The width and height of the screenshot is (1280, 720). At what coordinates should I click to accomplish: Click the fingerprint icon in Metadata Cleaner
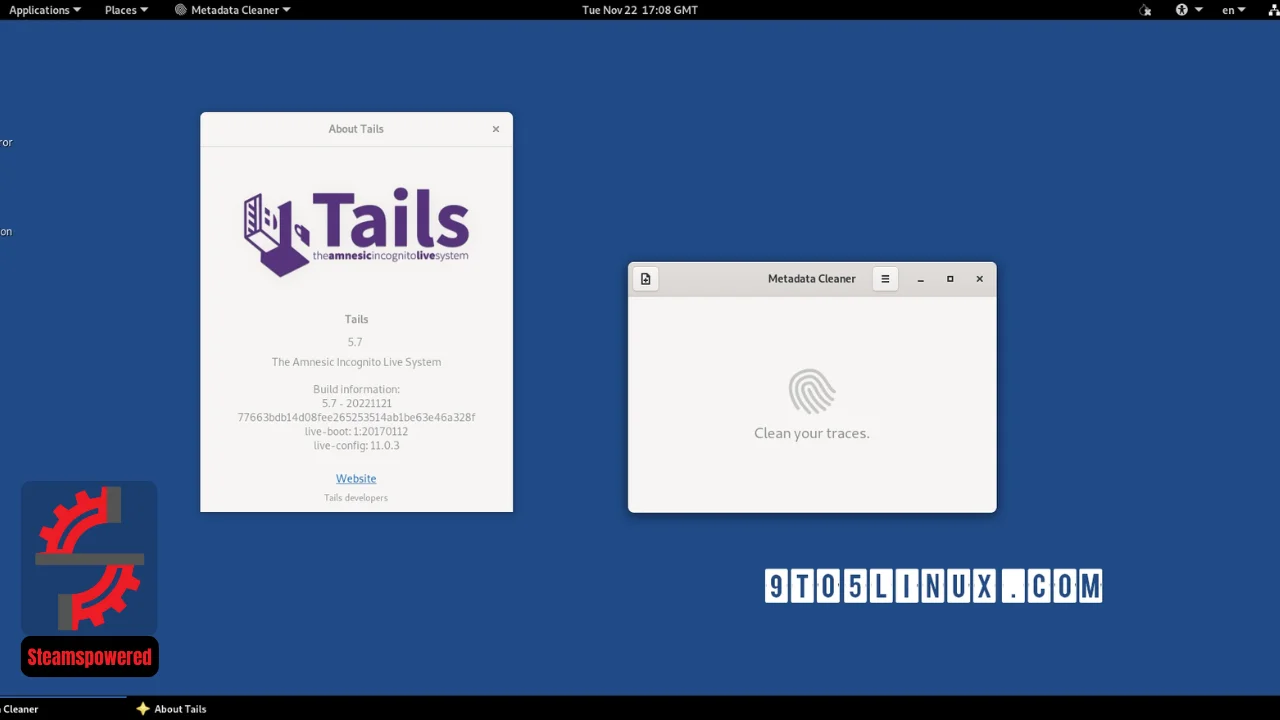[x=812, y=392]
